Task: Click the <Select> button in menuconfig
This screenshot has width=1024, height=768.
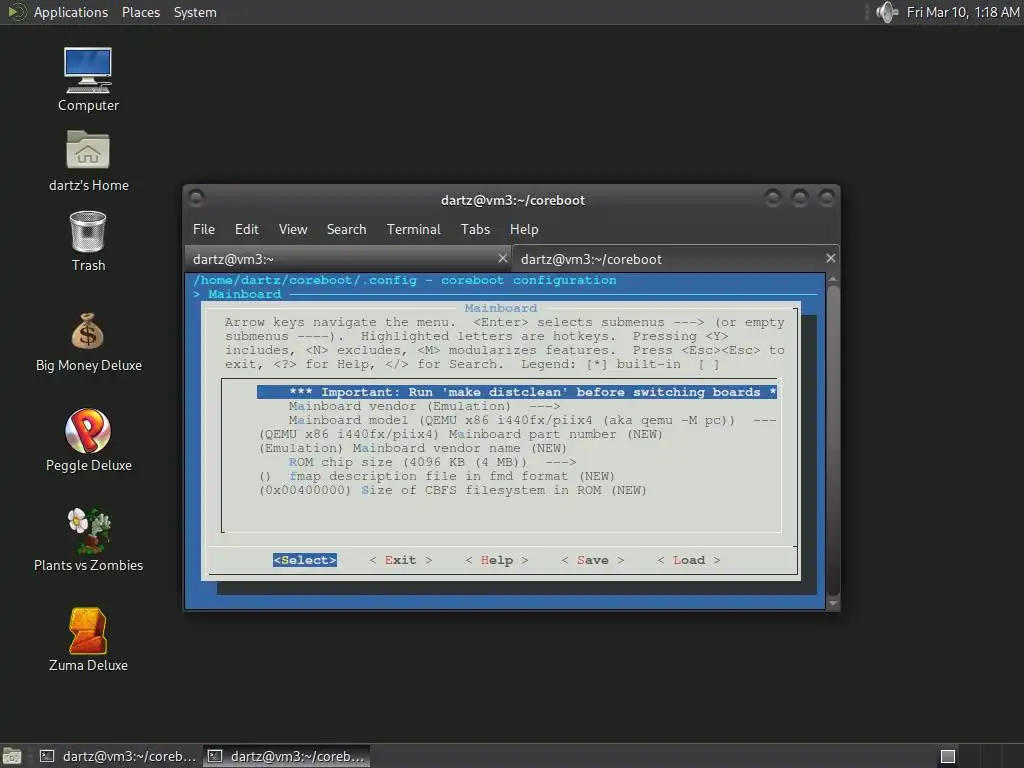Action: click(305, 560)
